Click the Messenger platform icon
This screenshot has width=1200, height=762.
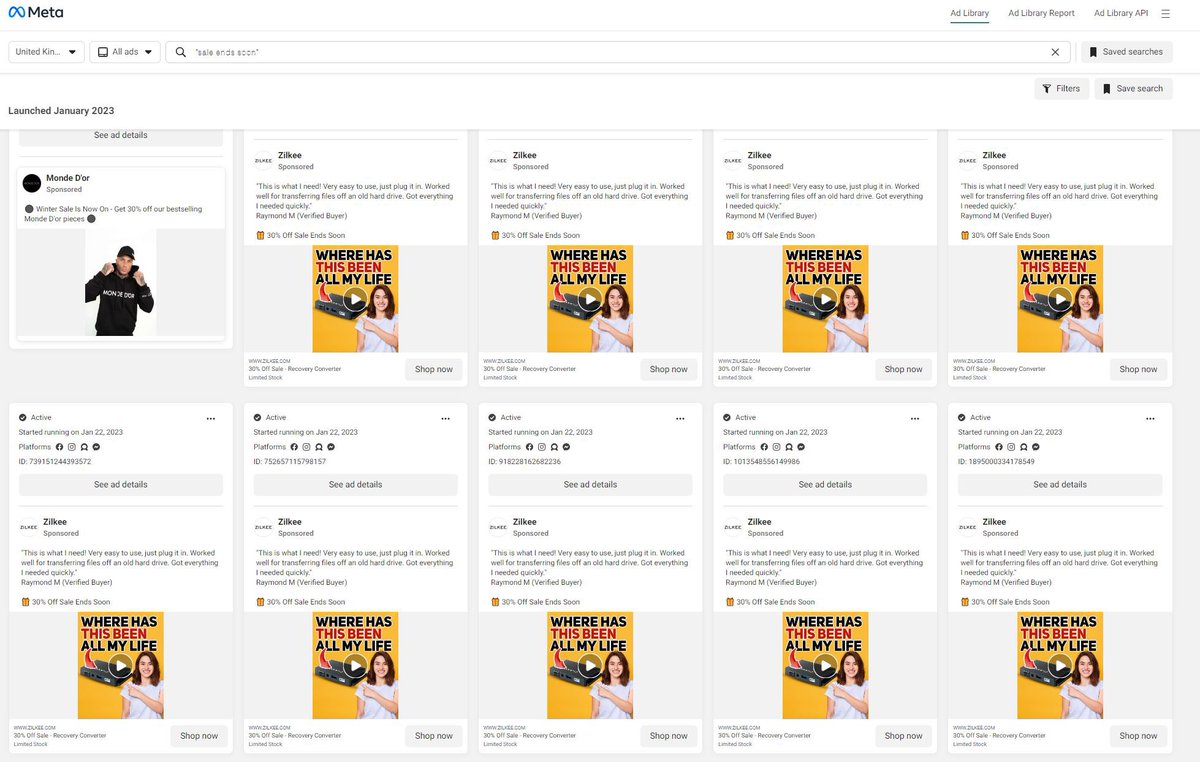96,447
